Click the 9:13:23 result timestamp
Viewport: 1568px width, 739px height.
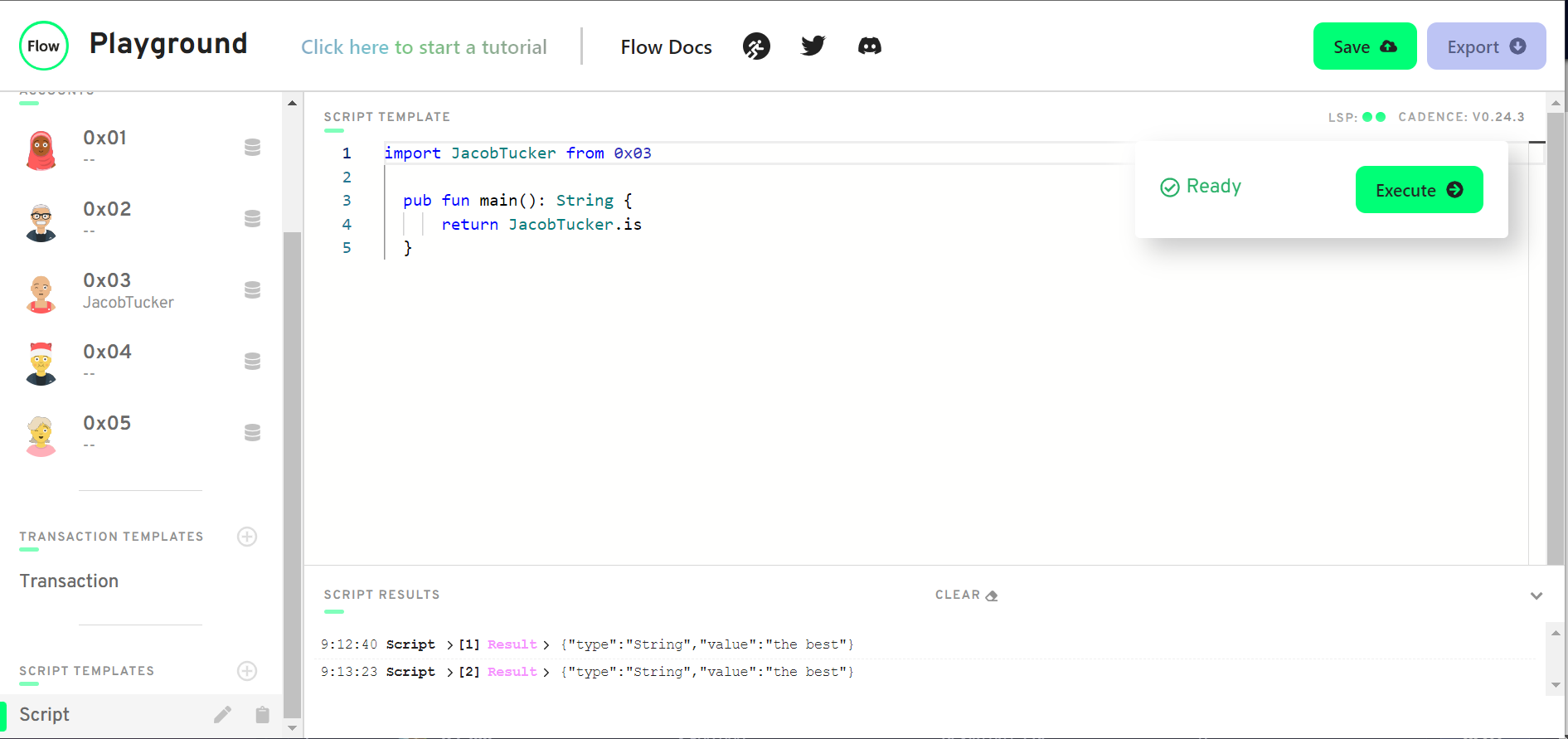[x=349, y=672]
